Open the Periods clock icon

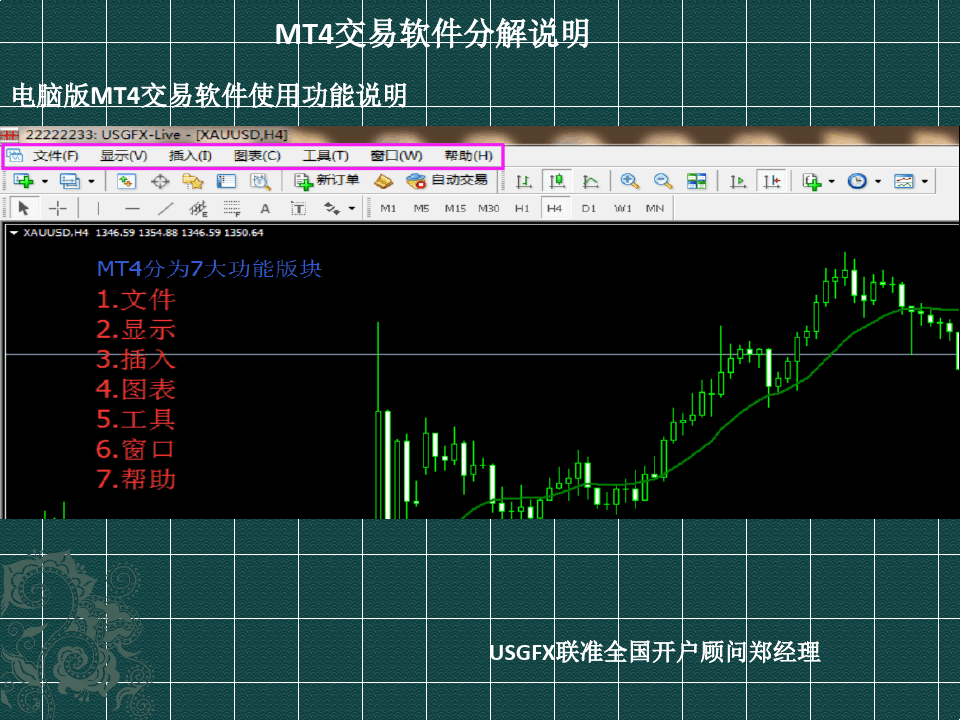(857, 181)
